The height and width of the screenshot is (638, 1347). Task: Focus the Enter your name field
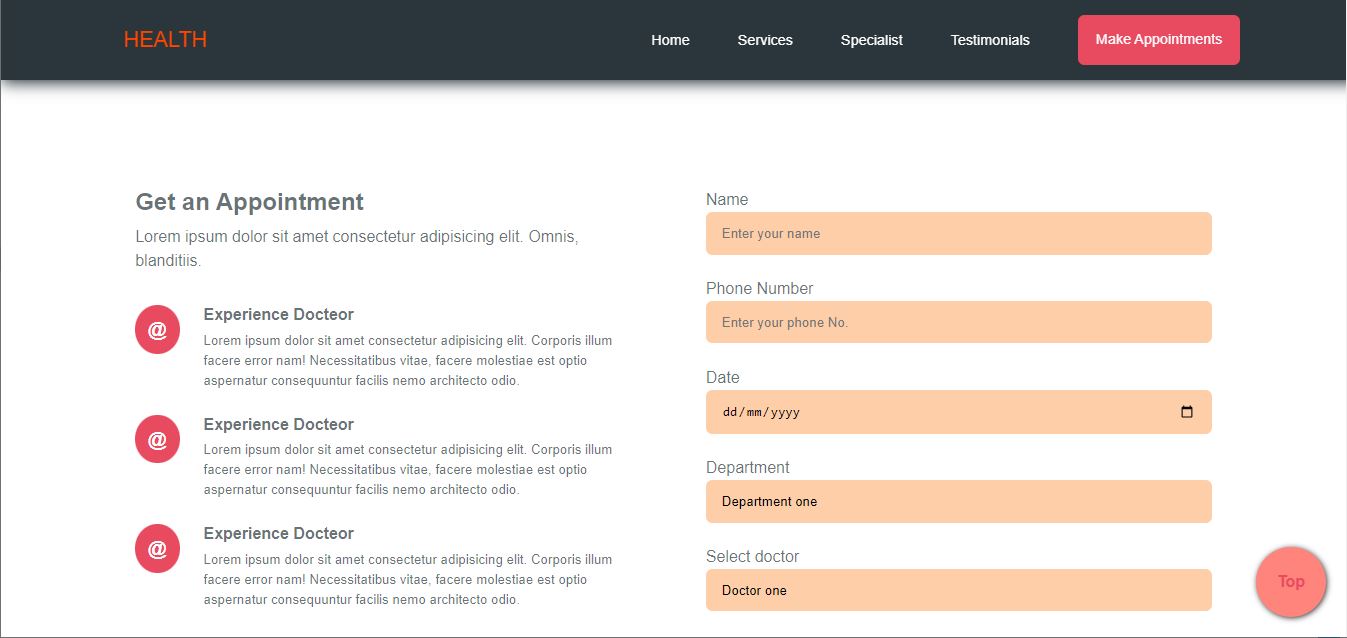958,233
